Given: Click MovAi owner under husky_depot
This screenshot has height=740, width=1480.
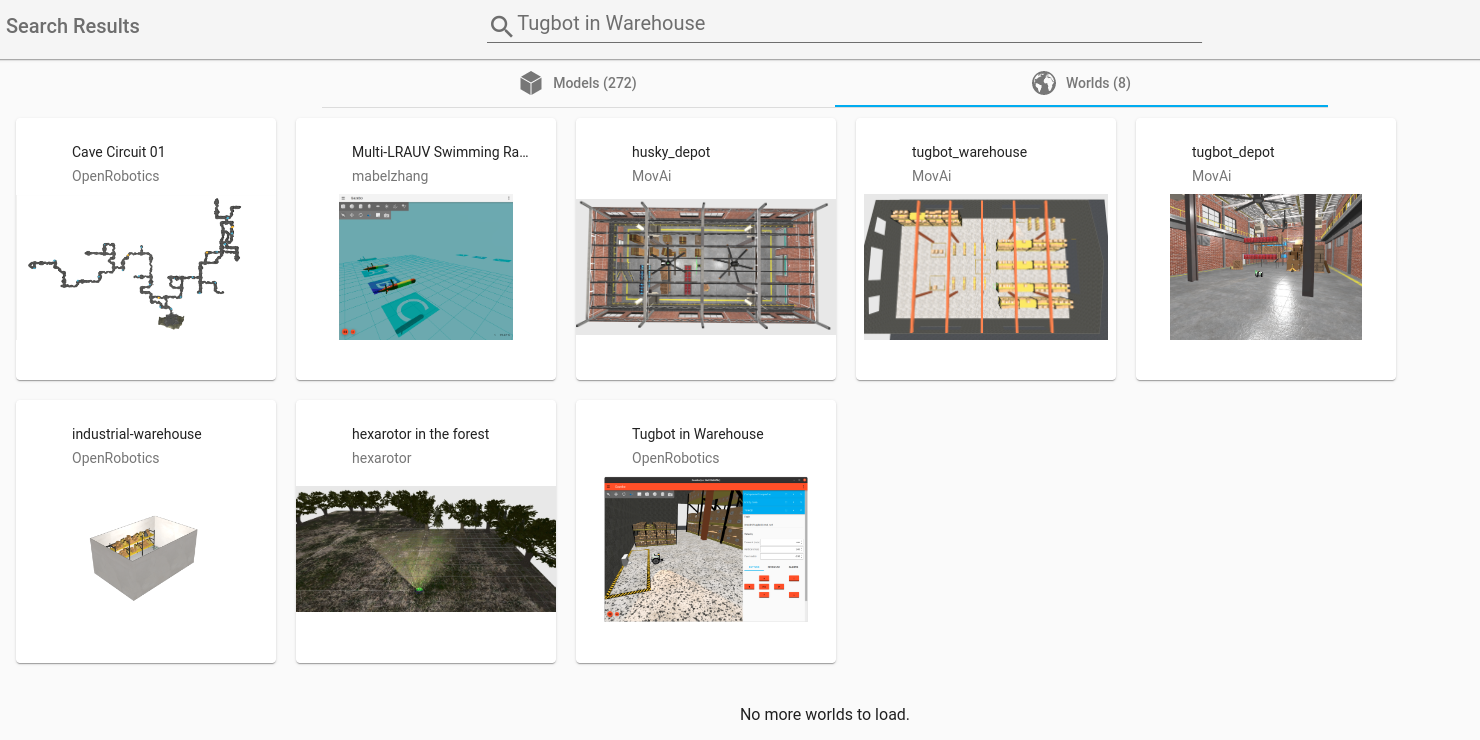Looking at the screenshot, I should click(x=651, y=176).
